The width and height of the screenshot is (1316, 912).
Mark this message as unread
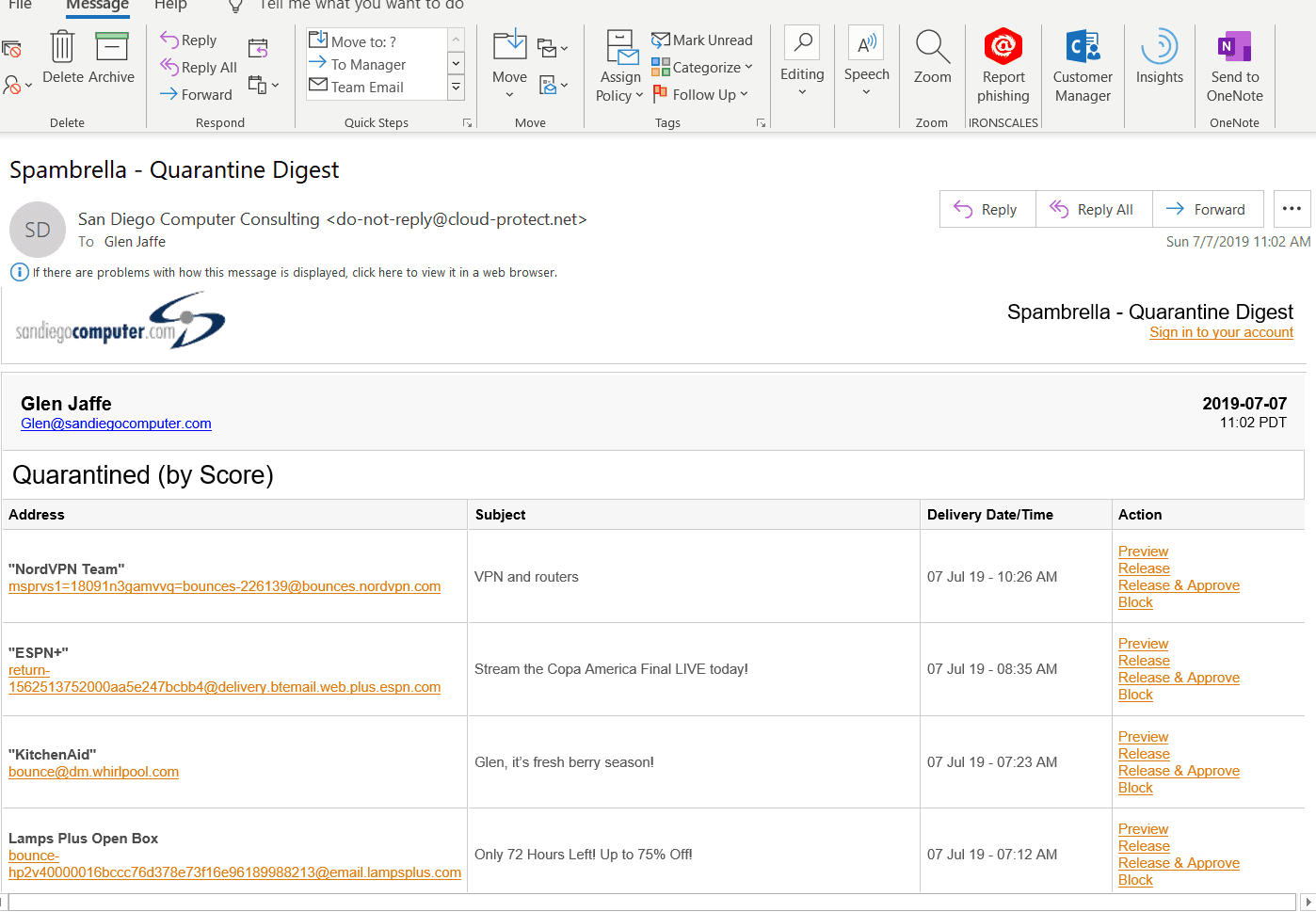pyautogui.click(x=702, y=40)
